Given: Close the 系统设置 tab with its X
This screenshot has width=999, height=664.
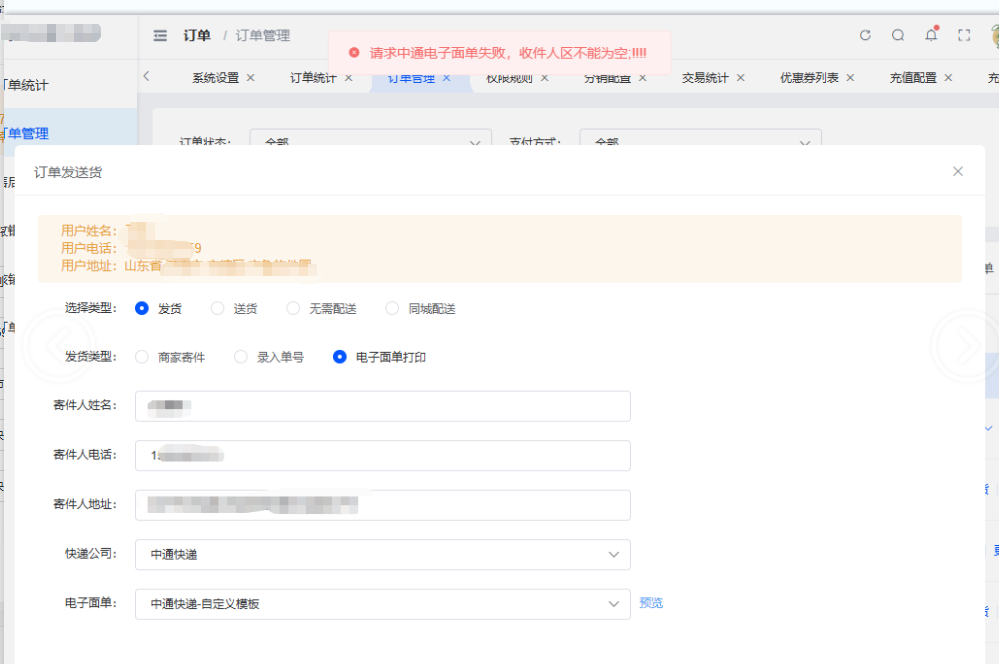Looking at the screenshot, I should click(x=250, y=77).
